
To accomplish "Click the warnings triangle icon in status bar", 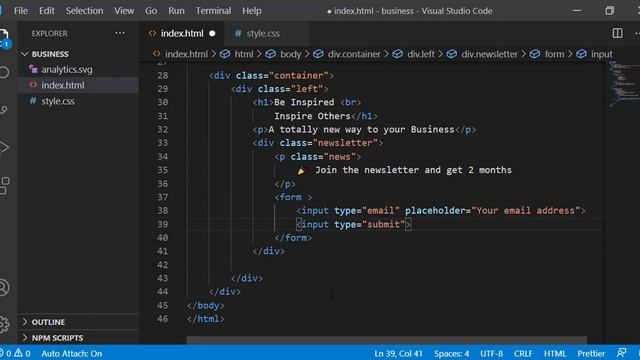I will tap(18, 353).
